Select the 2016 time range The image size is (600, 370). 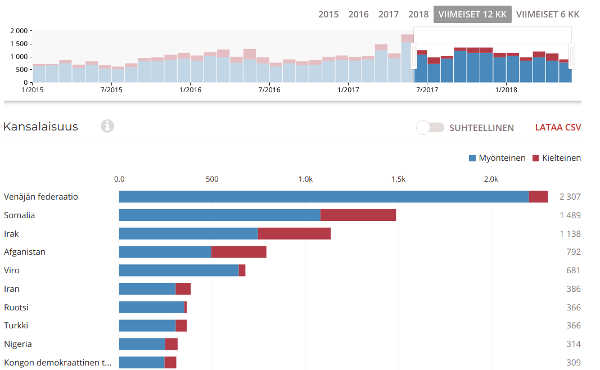click(358, 15)
